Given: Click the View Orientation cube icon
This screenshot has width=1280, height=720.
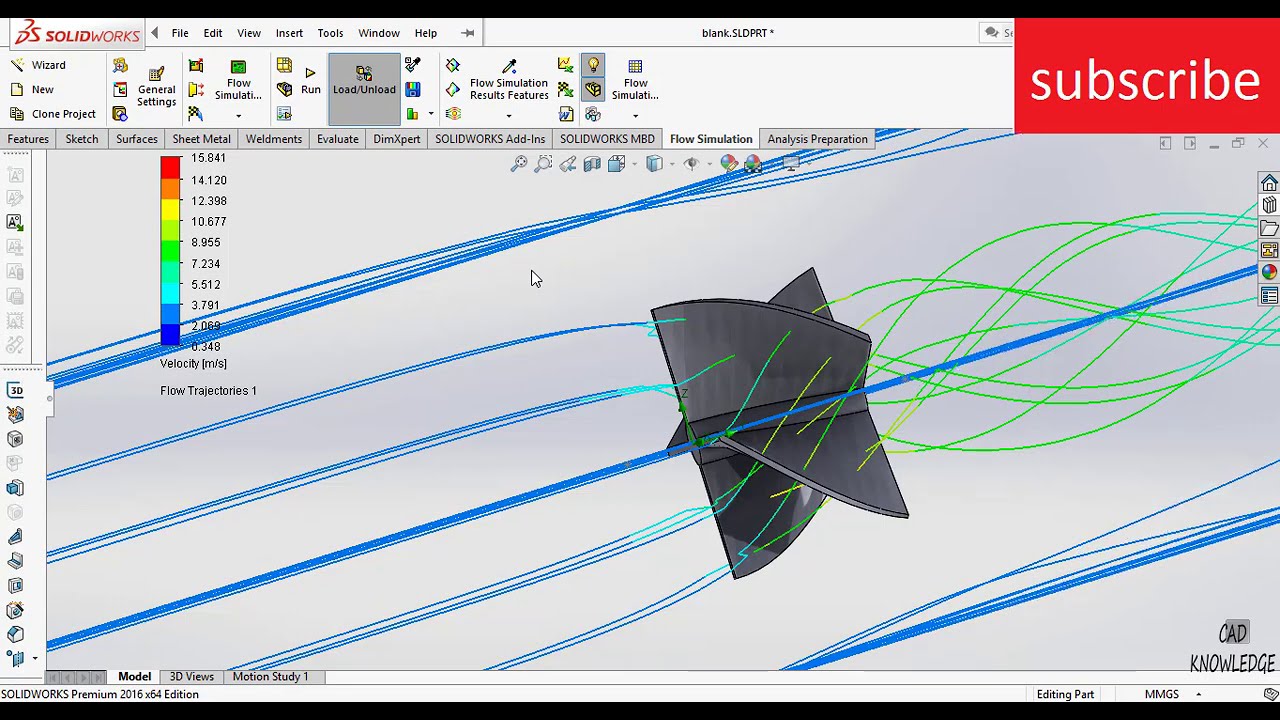Looking at the screenshot, I should (616, 164).
